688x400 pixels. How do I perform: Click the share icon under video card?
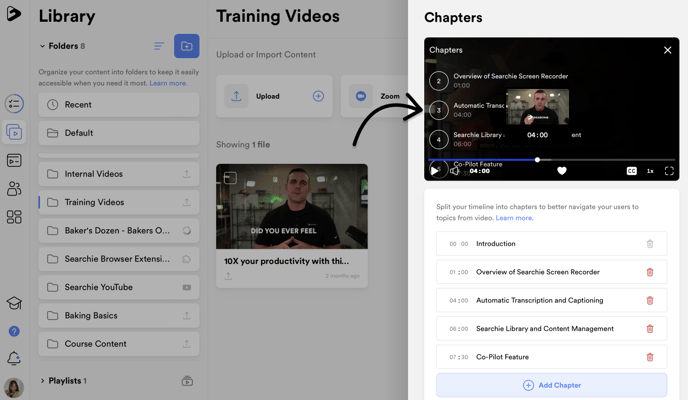pyautogui.click(x=229, y=276)
